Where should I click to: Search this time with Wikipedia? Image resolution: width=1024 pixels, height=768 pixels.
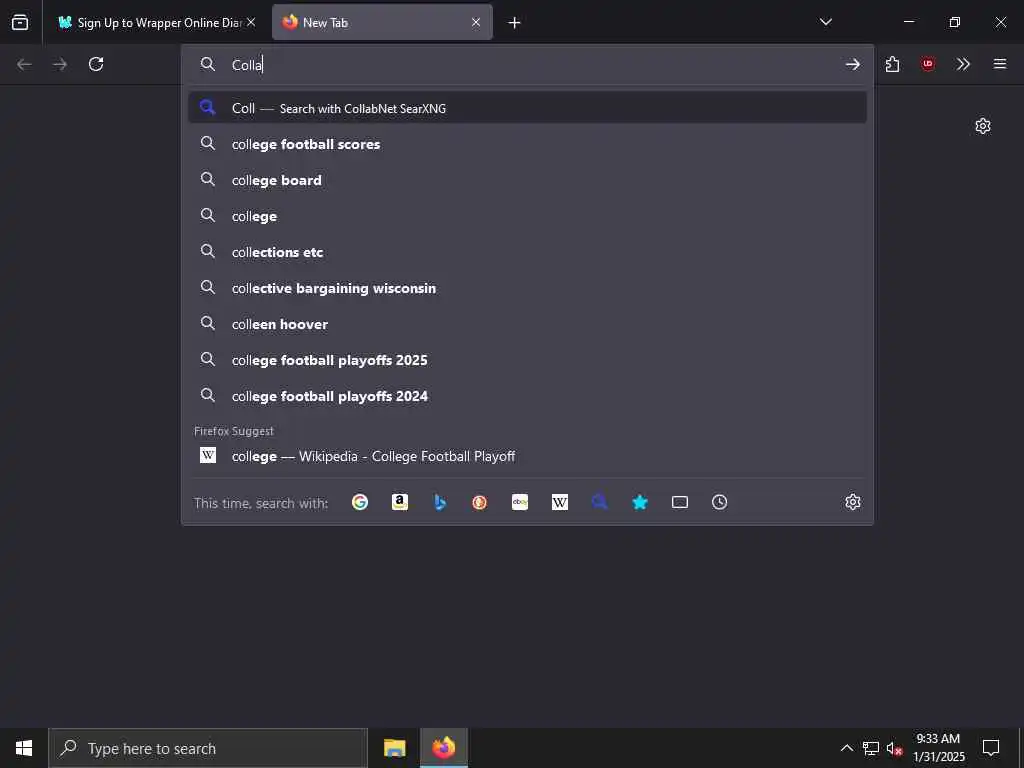(560, 502)
